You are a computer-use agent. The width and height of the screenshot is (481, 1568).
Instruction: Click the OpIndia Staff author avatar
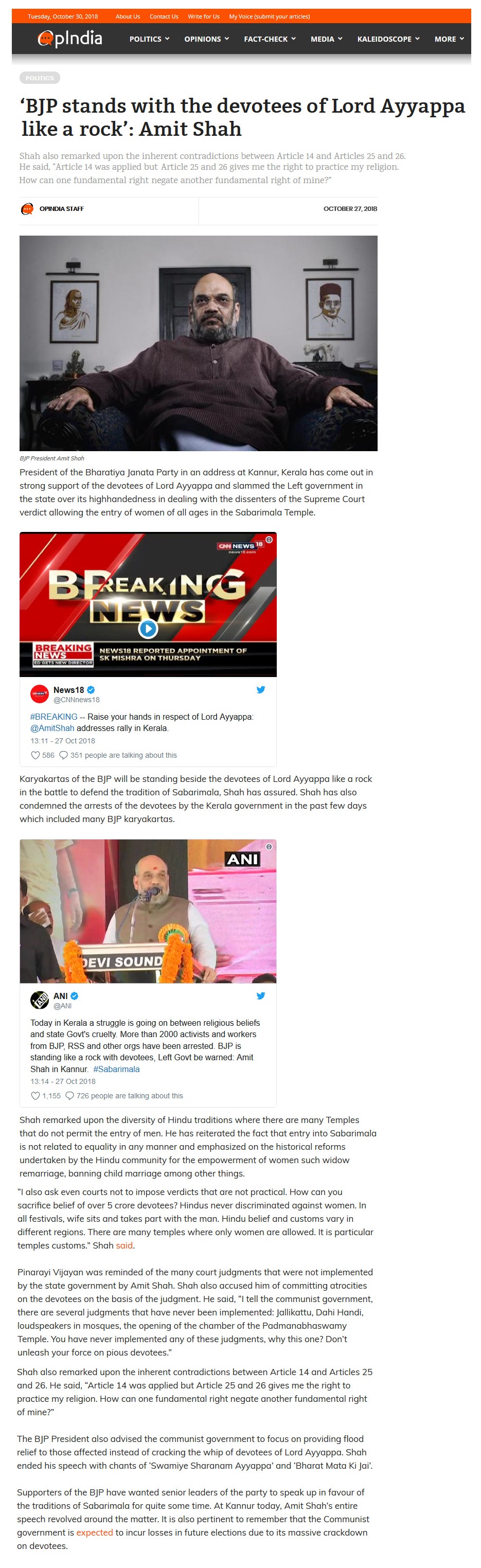[x=27, y=209]
